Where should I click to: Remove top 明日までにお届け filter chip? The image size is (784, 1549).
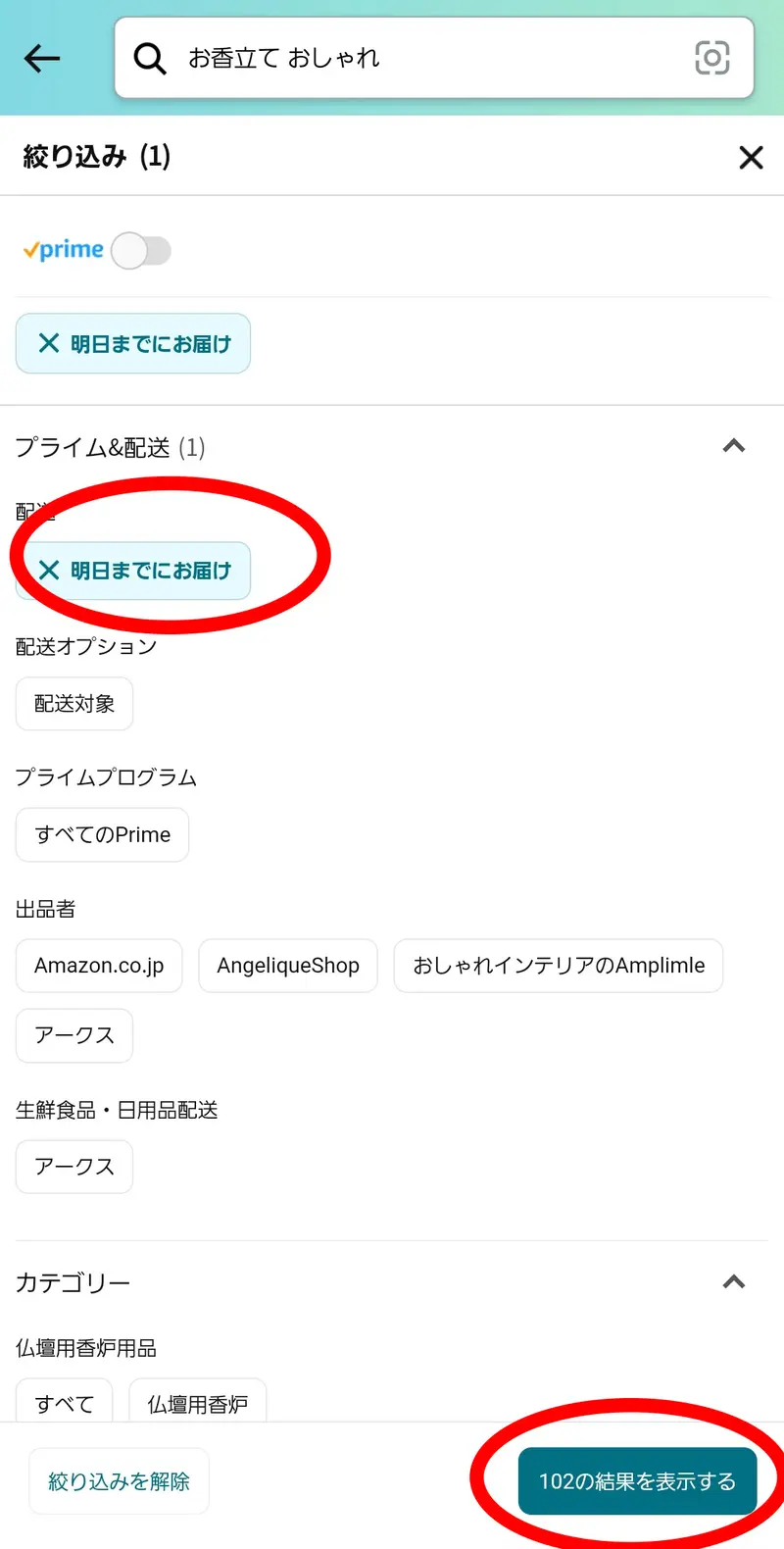[133, 343]
